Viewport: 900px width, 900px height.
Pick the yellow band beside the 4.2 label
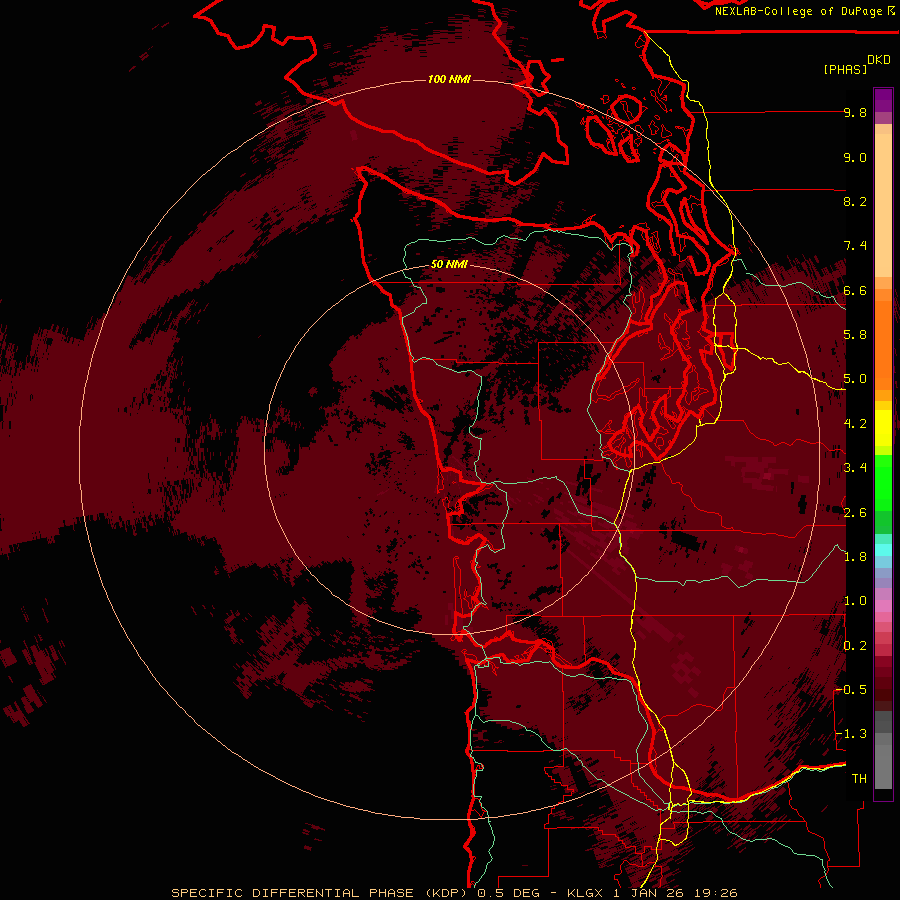point(883,428)
